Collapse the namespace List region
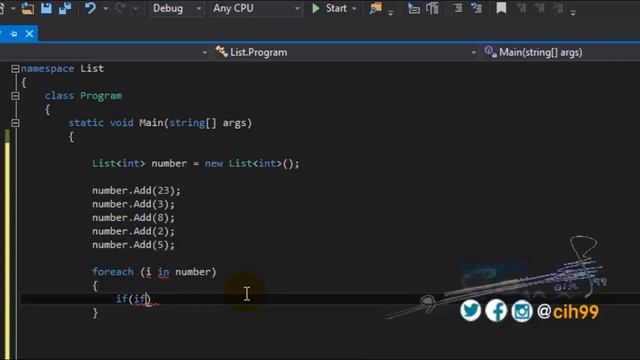Screen dimensions: 640x360 click(x=15, y=69)
